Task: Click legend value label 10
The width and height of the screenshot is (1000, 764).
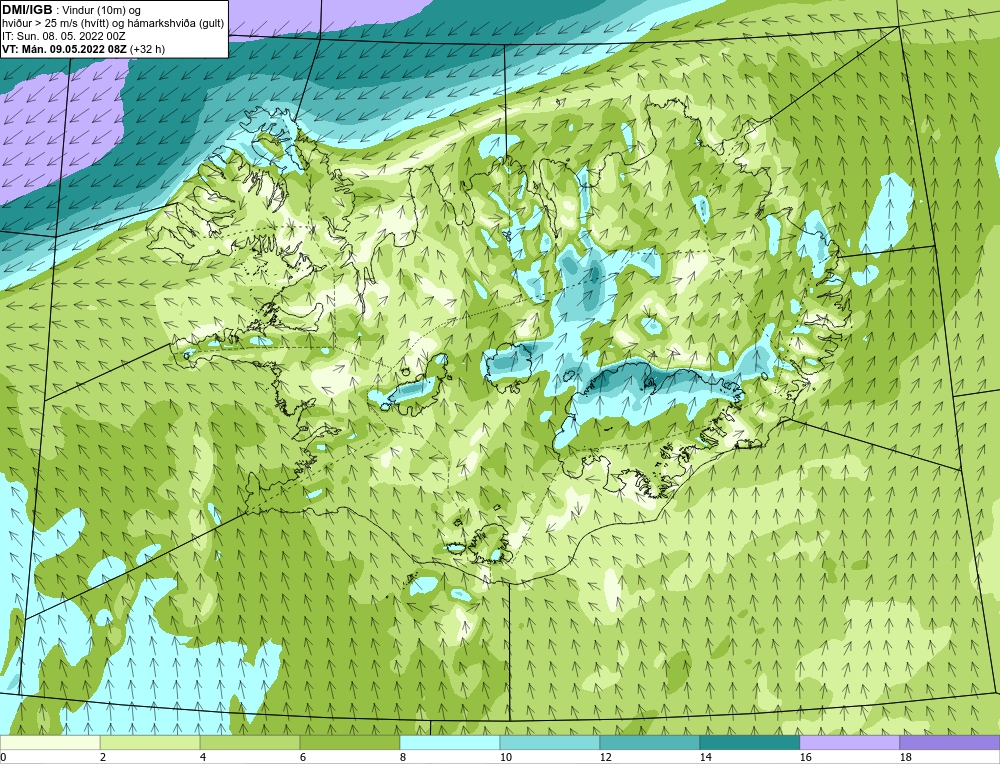Action: (x=505, y=757)
